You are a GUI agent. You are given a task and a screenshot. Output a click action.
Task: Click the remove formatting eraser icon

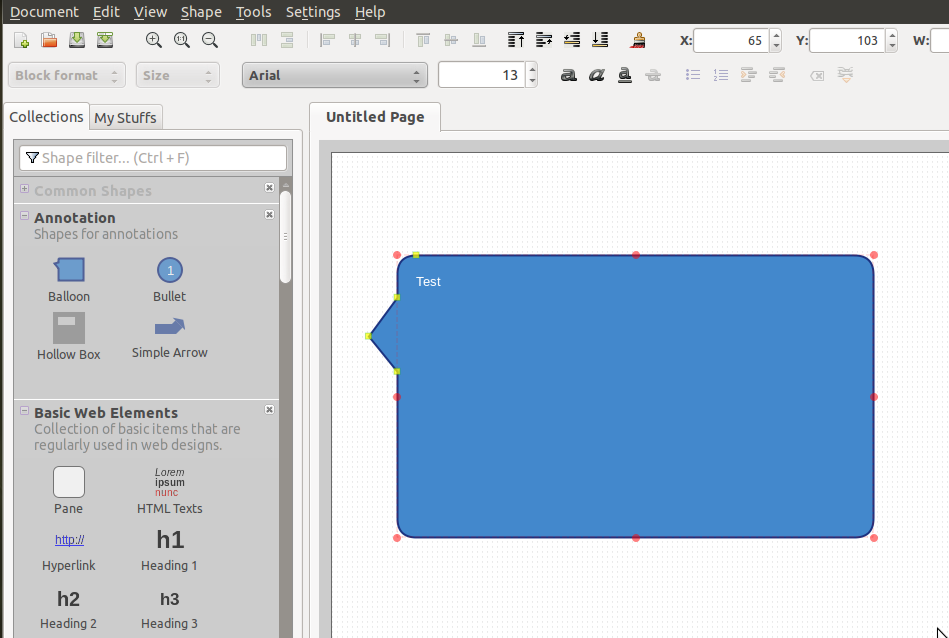(817, 76)
